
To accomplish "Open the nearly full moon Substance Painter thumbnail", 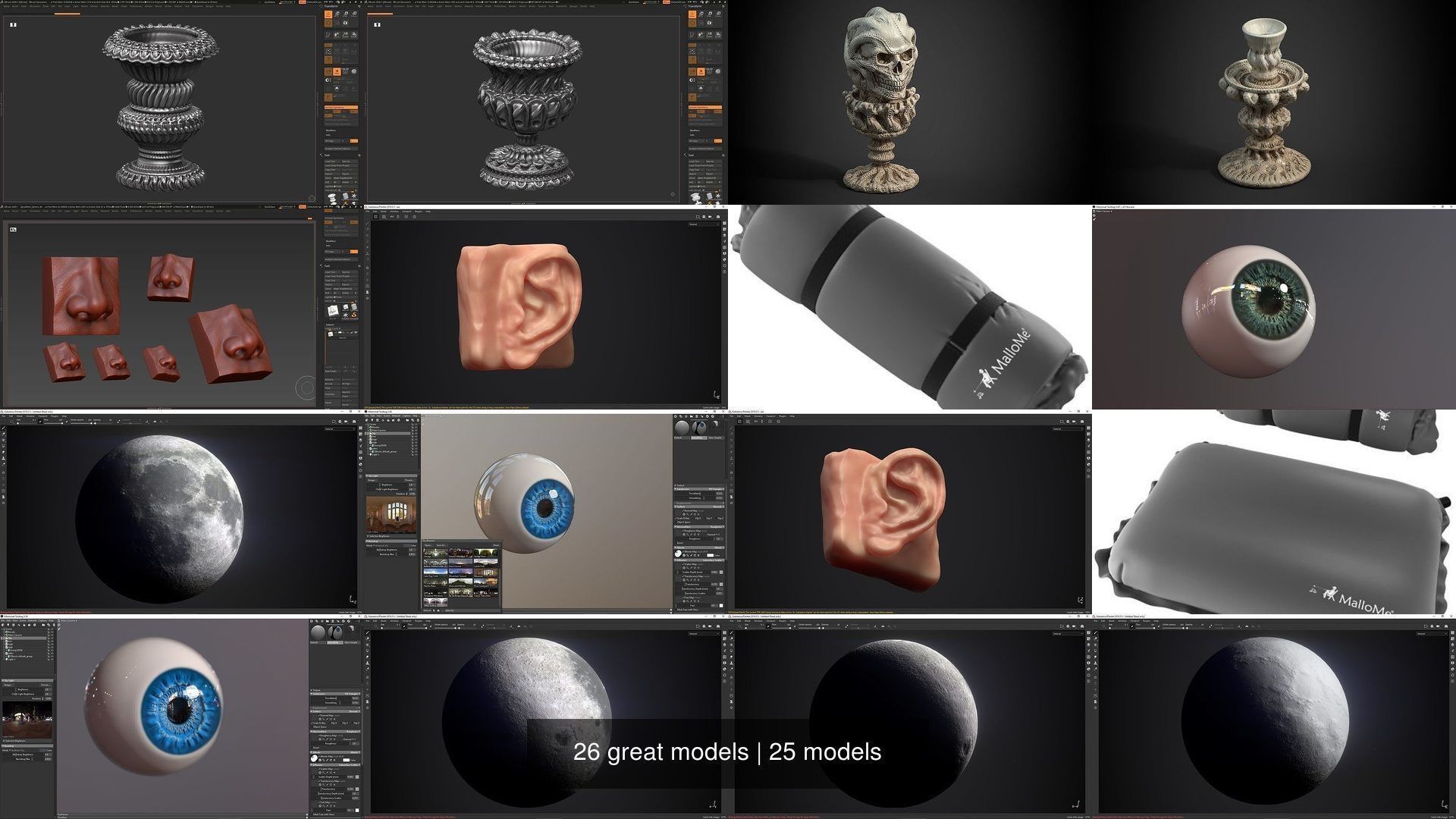I will 182,512.
